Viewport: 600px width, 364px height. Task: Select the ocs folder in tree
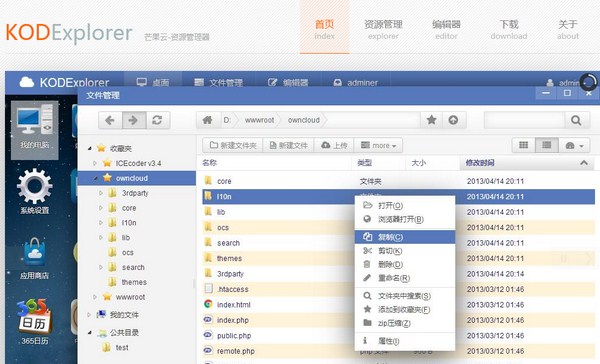pyautogui.click(x=127, y=253)
